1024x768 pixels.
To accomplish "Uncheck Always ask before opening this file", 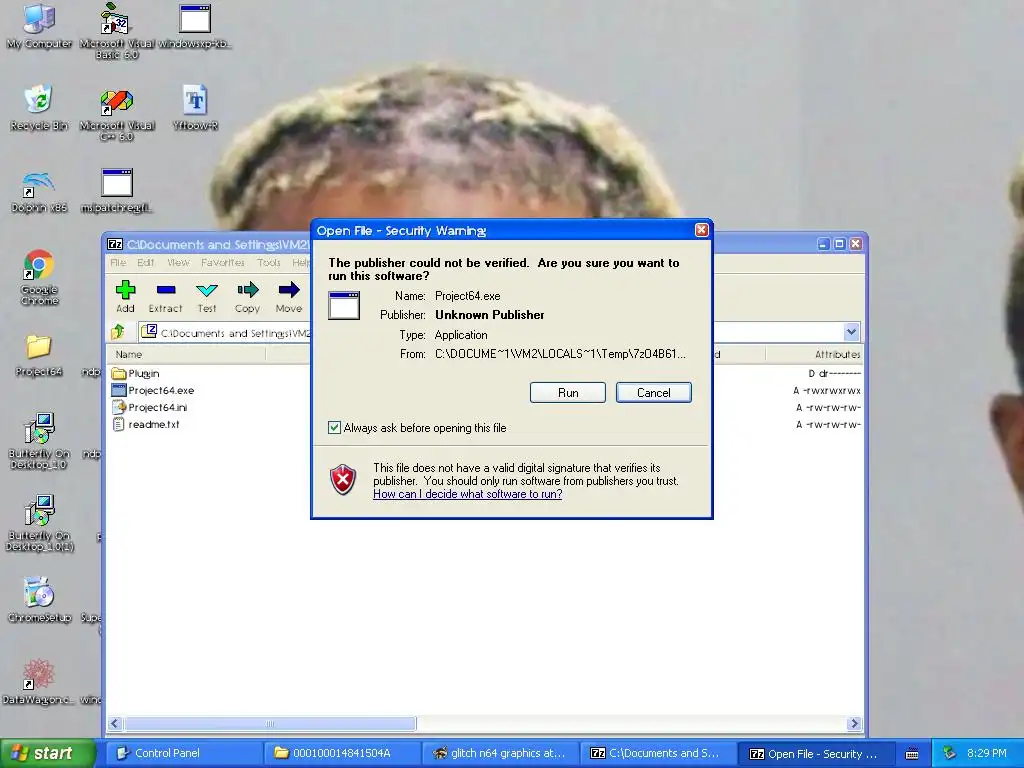I will pyautogui.click(x=334, y=428).
